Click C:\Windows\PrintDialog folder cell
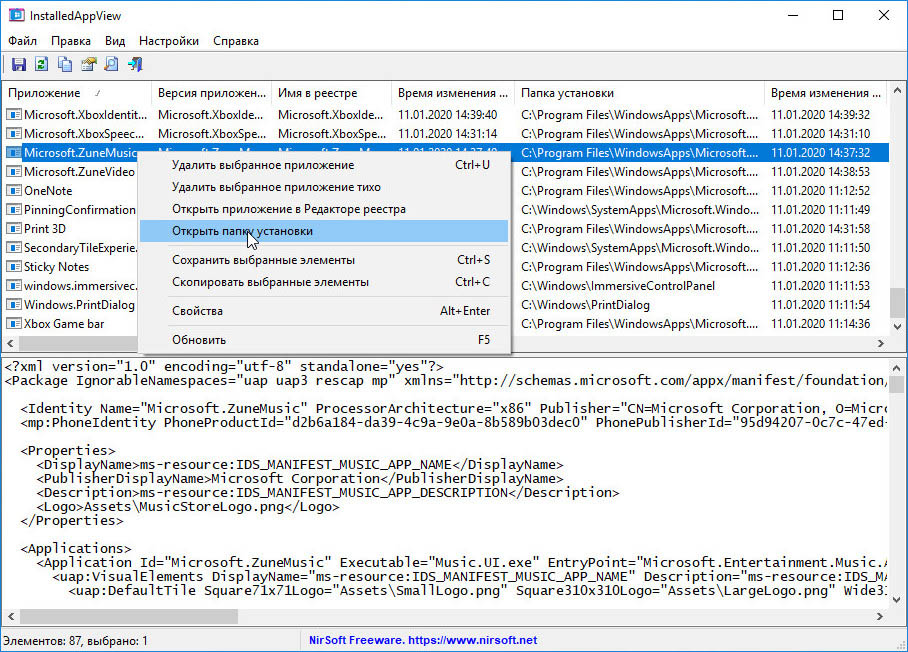The width and height of the screenshot is (908, 652). tap(585, 305)
